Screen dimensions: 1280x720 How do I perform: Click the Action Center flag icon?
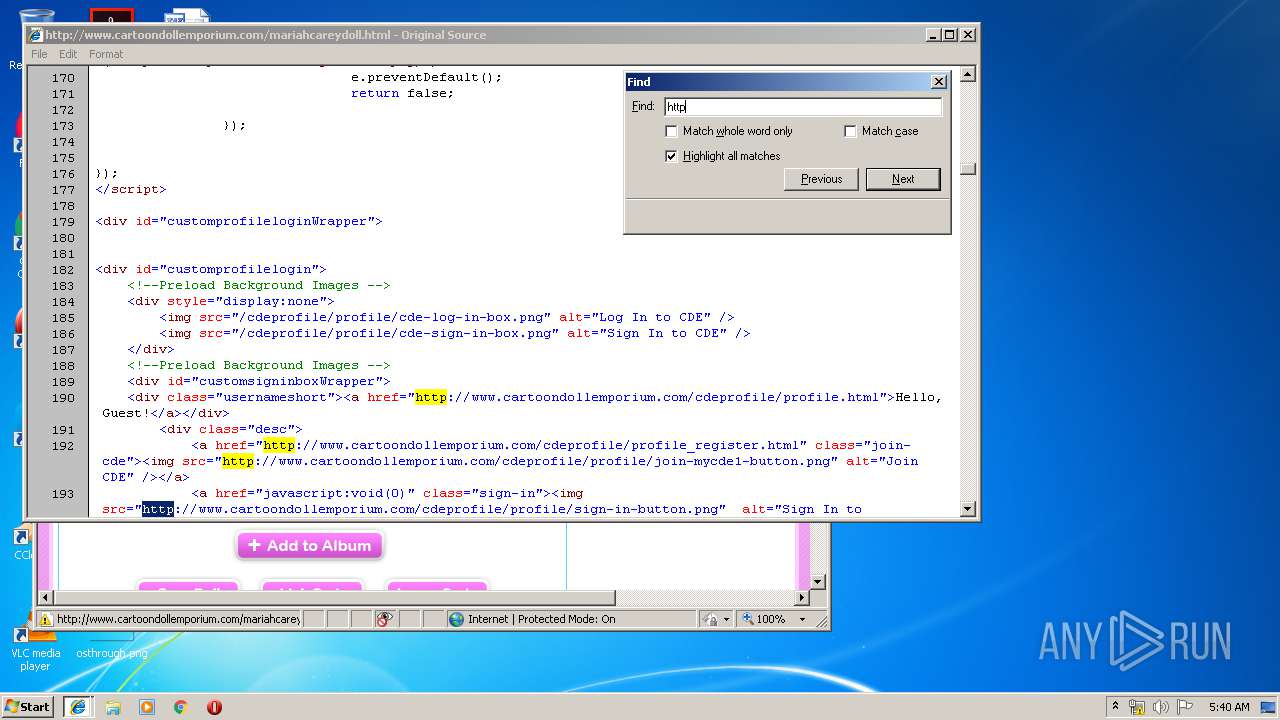pyautogui.click(x=1184, y=707)
